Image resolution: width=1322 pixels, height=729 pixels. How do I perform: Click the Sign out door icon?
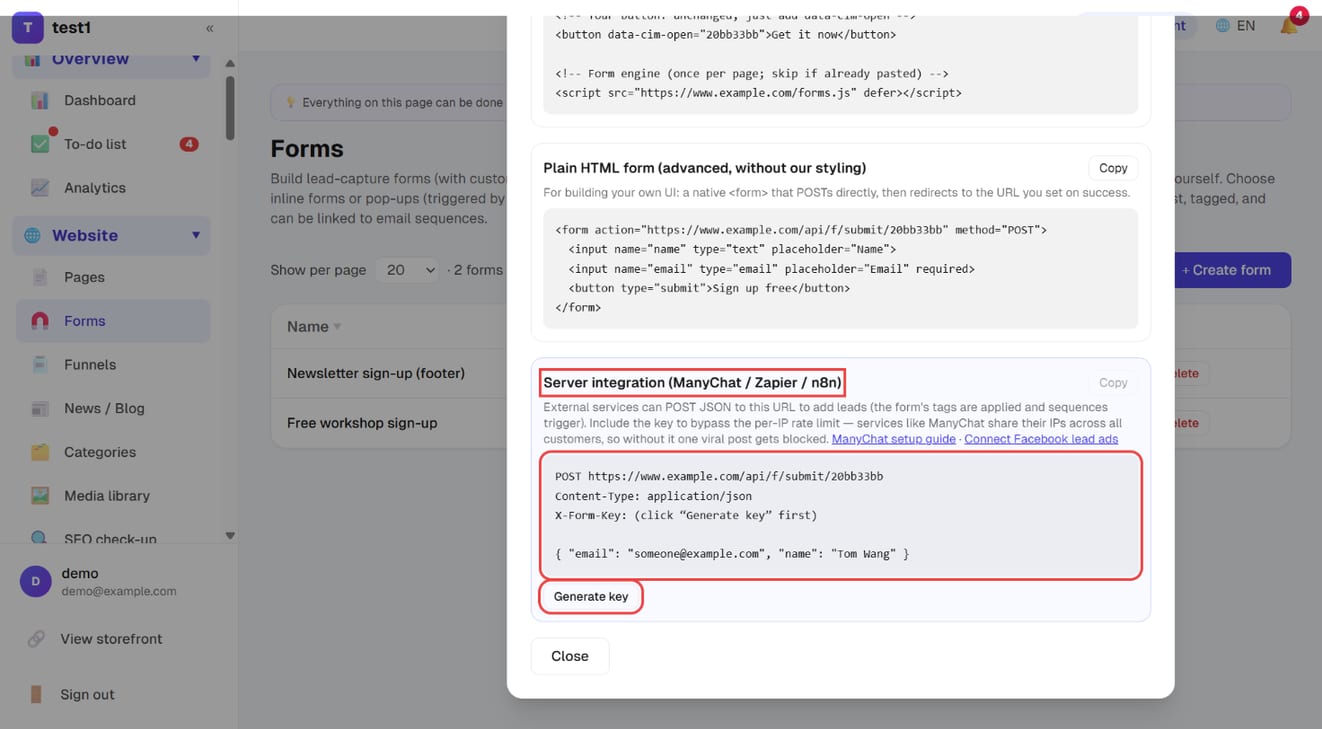[x=36, y=694]
